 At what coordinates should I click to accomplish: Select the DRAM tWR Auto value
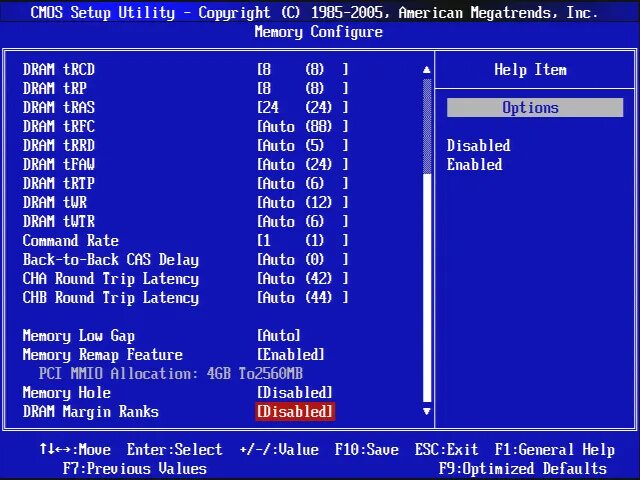click(302, 202)
